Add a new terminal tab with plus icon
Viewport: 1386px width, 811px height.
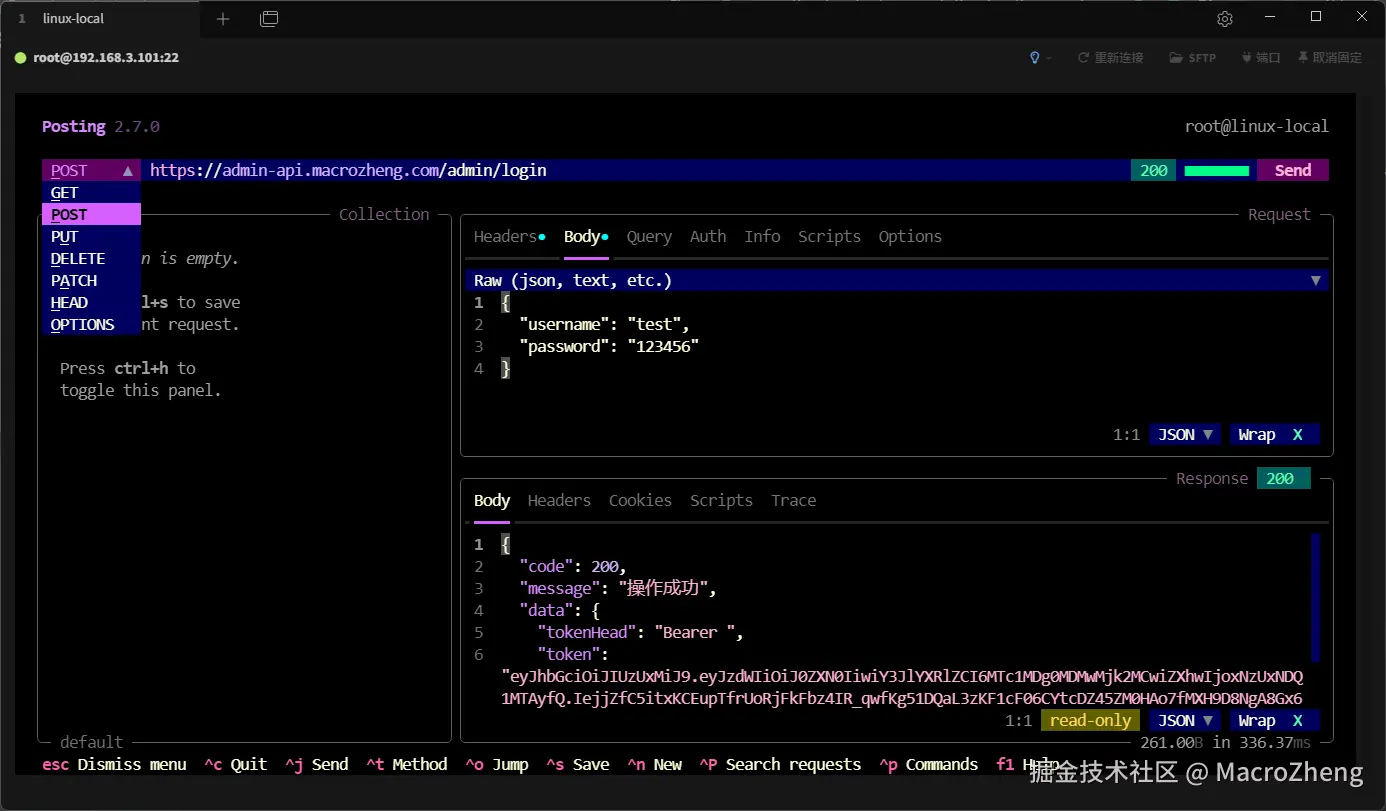pos(223,19)
